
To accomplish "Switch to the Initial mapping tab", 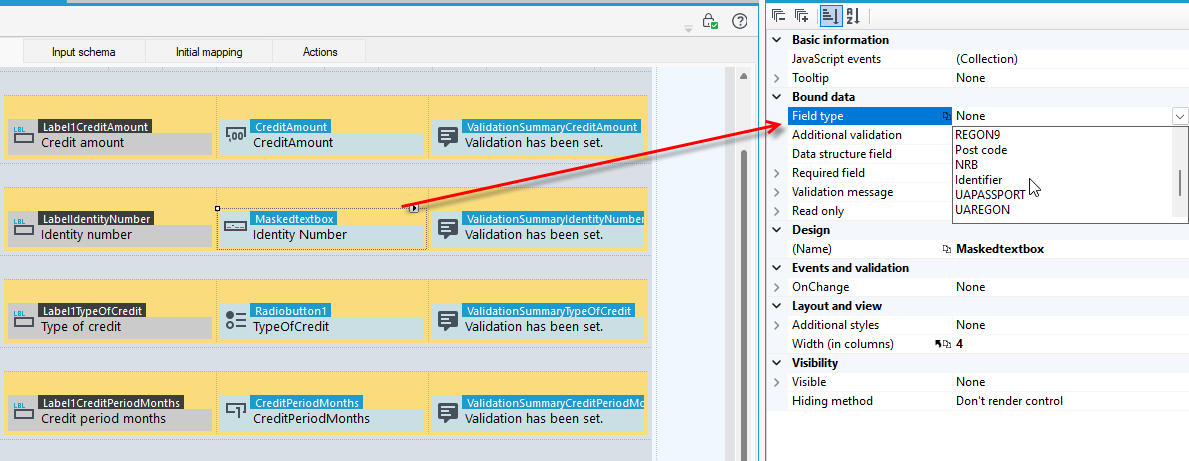I will (x=209, y=52).
